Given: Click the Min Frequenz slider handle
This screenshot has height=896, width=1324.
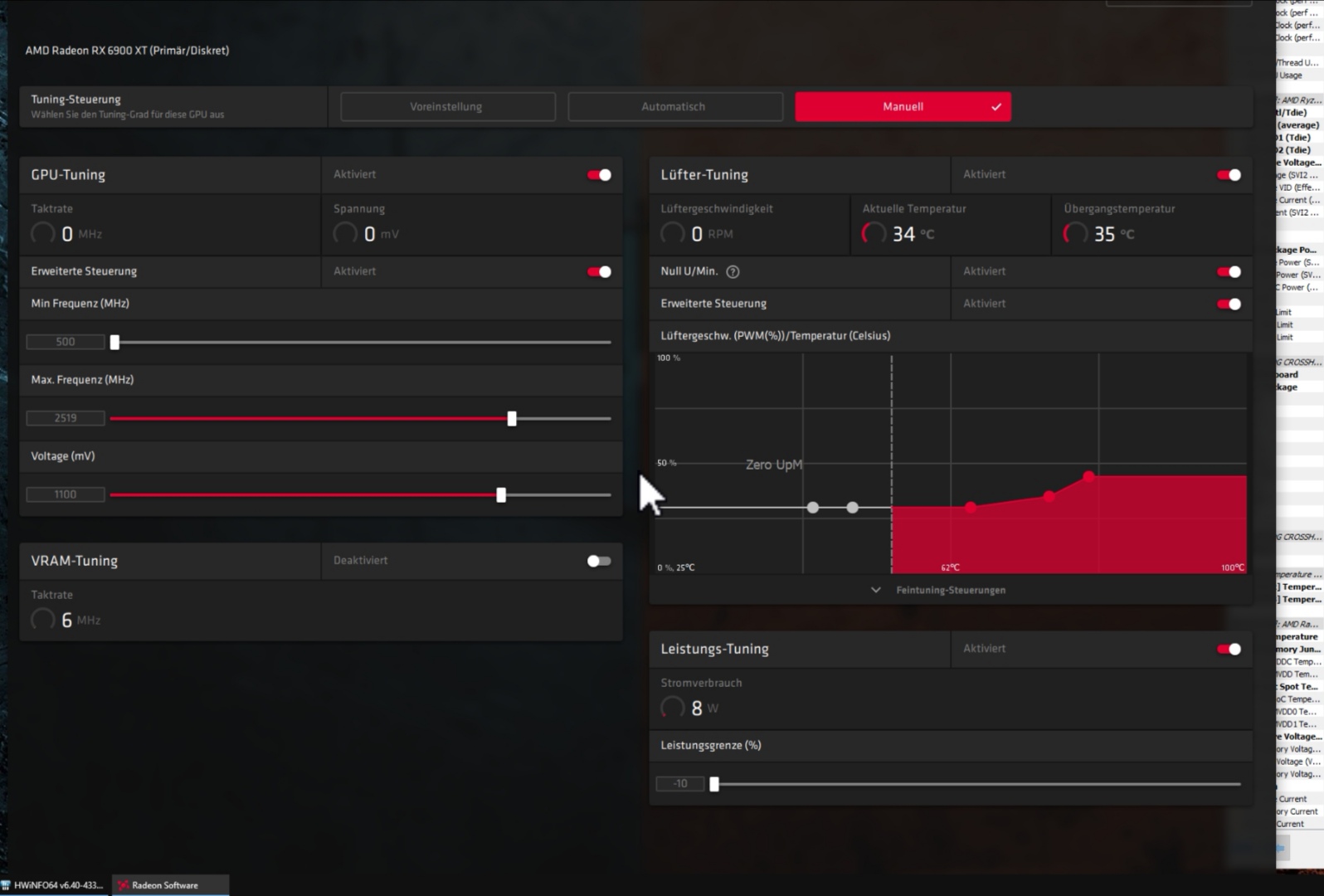Looking at the screenshot, I should tap(114, 342).
